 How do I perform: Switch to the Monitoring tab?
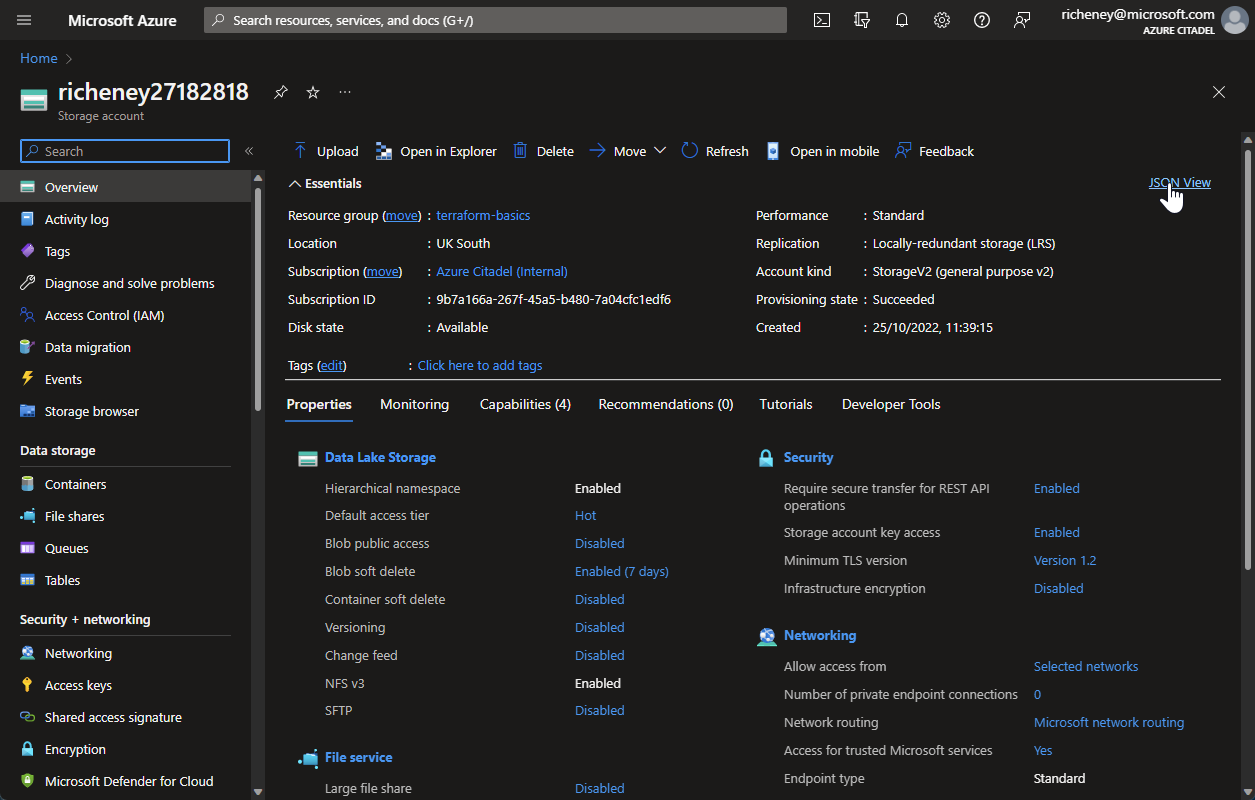tap(414, 404)
